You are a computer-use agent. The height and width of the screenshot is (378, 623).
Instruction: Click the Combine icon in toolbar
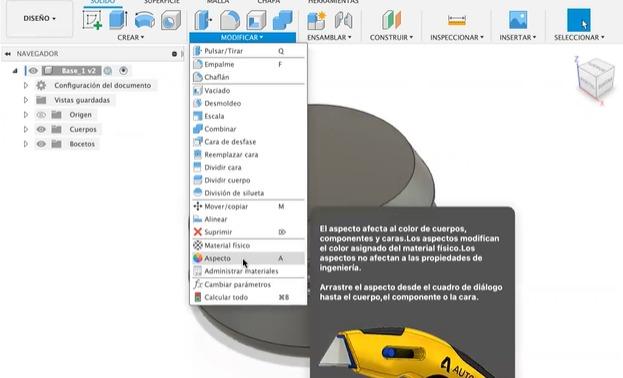coord(282,20)
